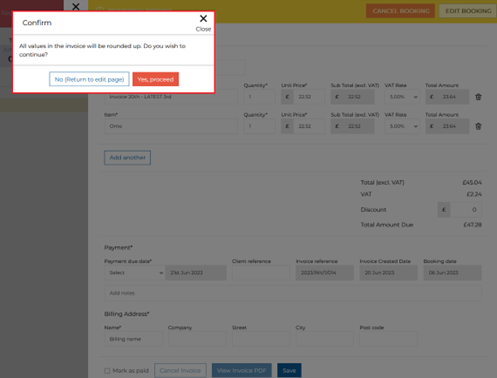Click the Billing name field

(x=133, y=339)
